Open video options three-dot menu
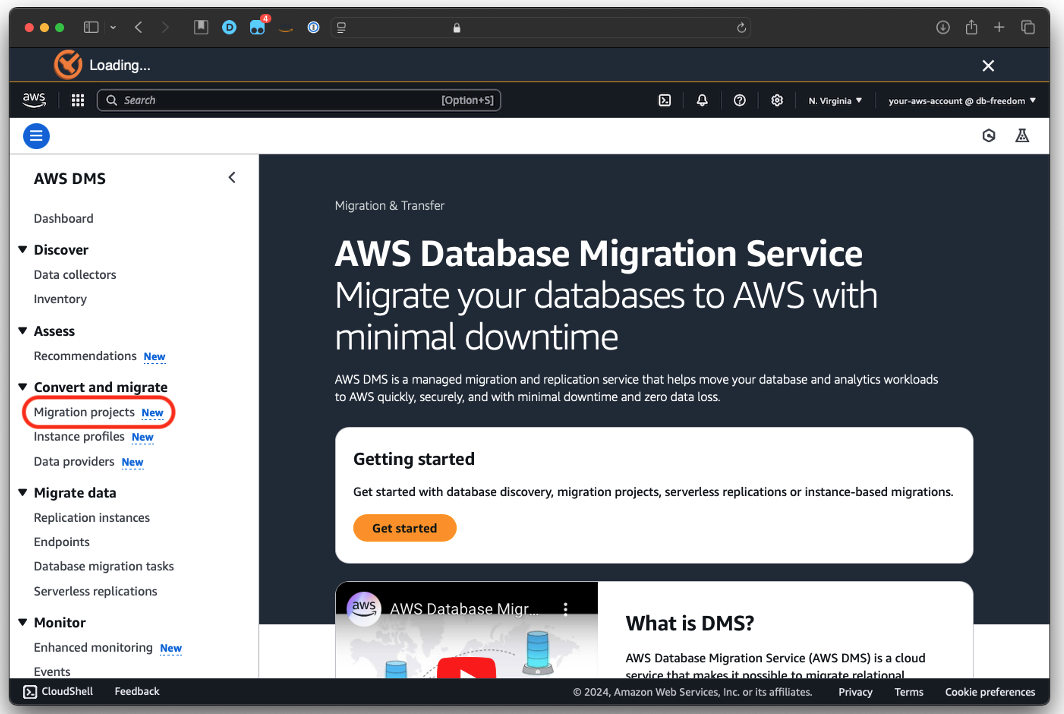1064x714 pixels. click(565, 609)
